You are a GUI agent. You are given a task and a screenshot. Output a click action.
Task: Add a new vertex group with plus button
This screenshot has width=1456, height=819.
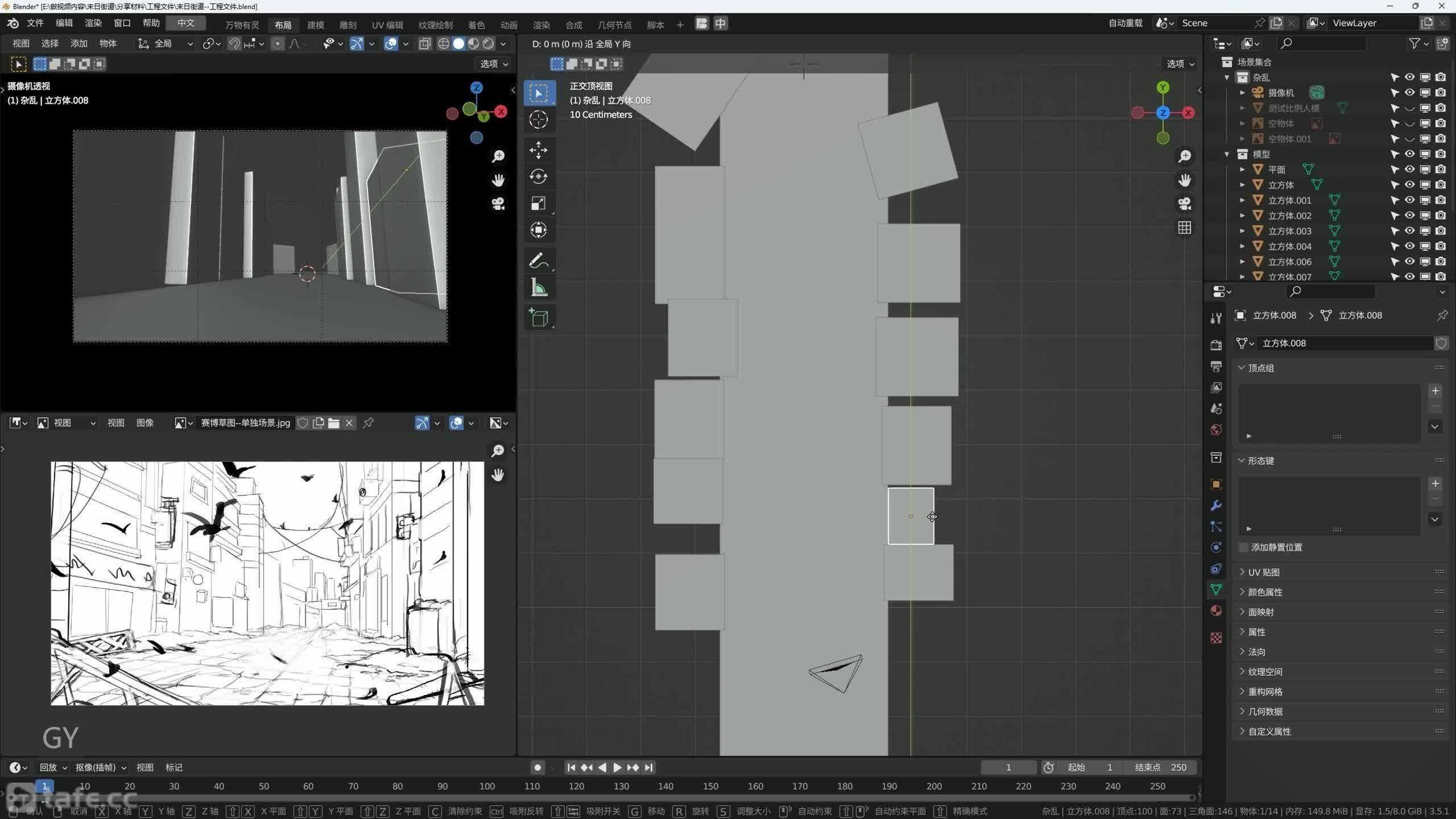(1435, 391)
